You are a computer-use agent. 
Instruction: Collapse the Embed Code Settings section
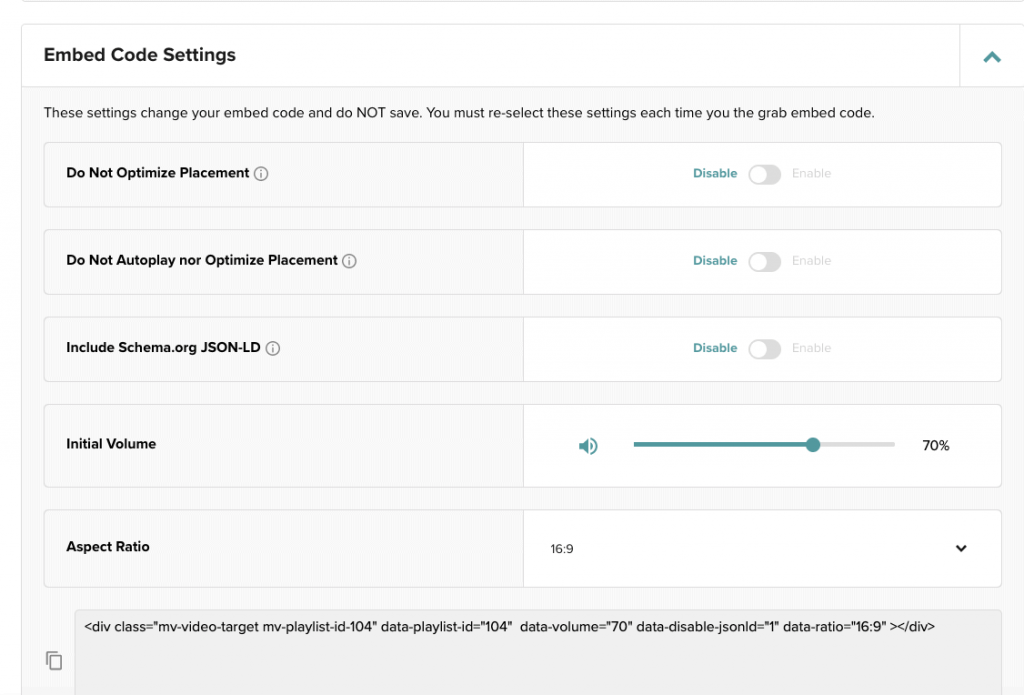click(x=991, y=57)
